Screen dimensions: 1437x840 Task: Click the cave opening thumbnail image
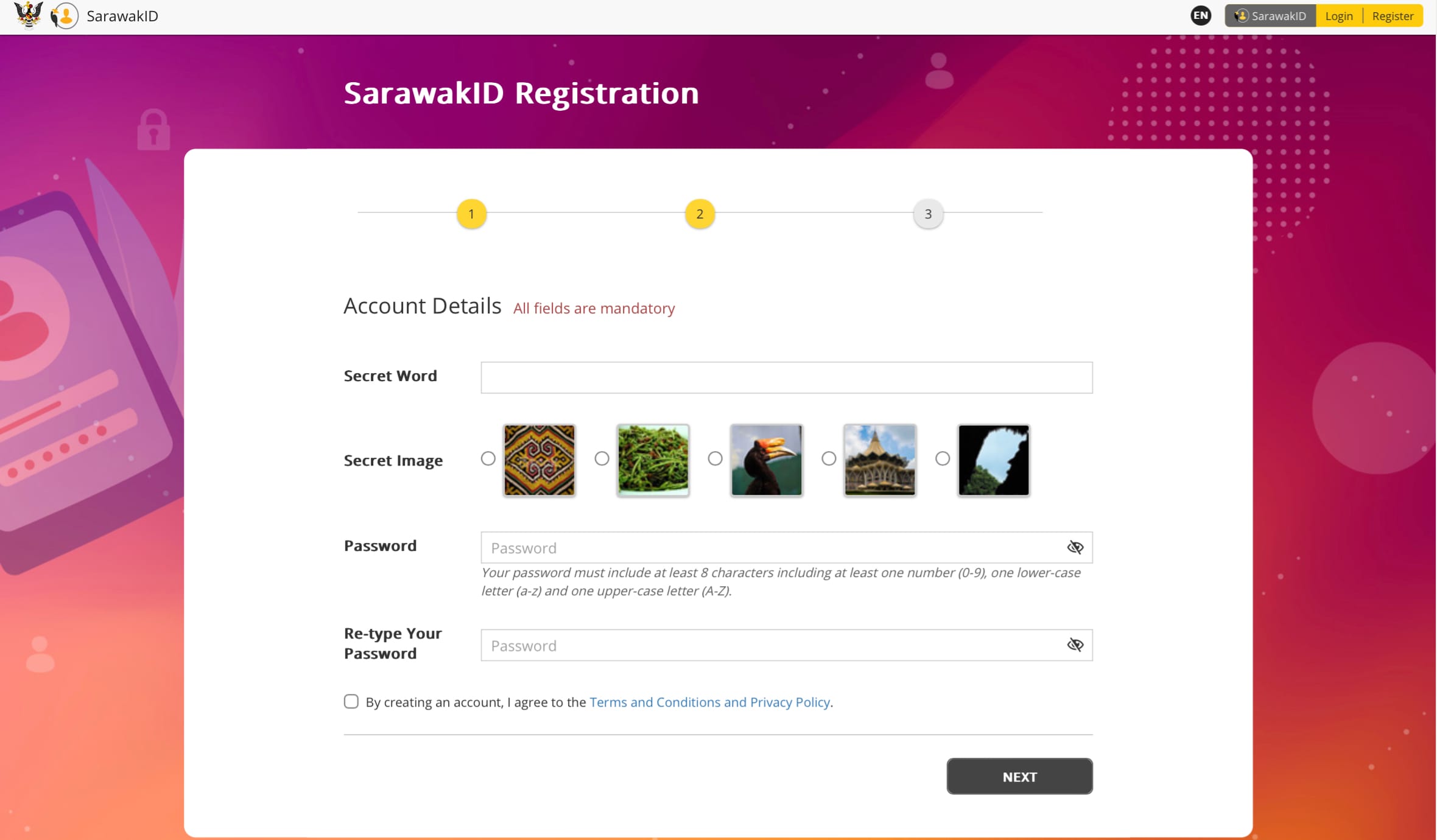click(993, 460)
